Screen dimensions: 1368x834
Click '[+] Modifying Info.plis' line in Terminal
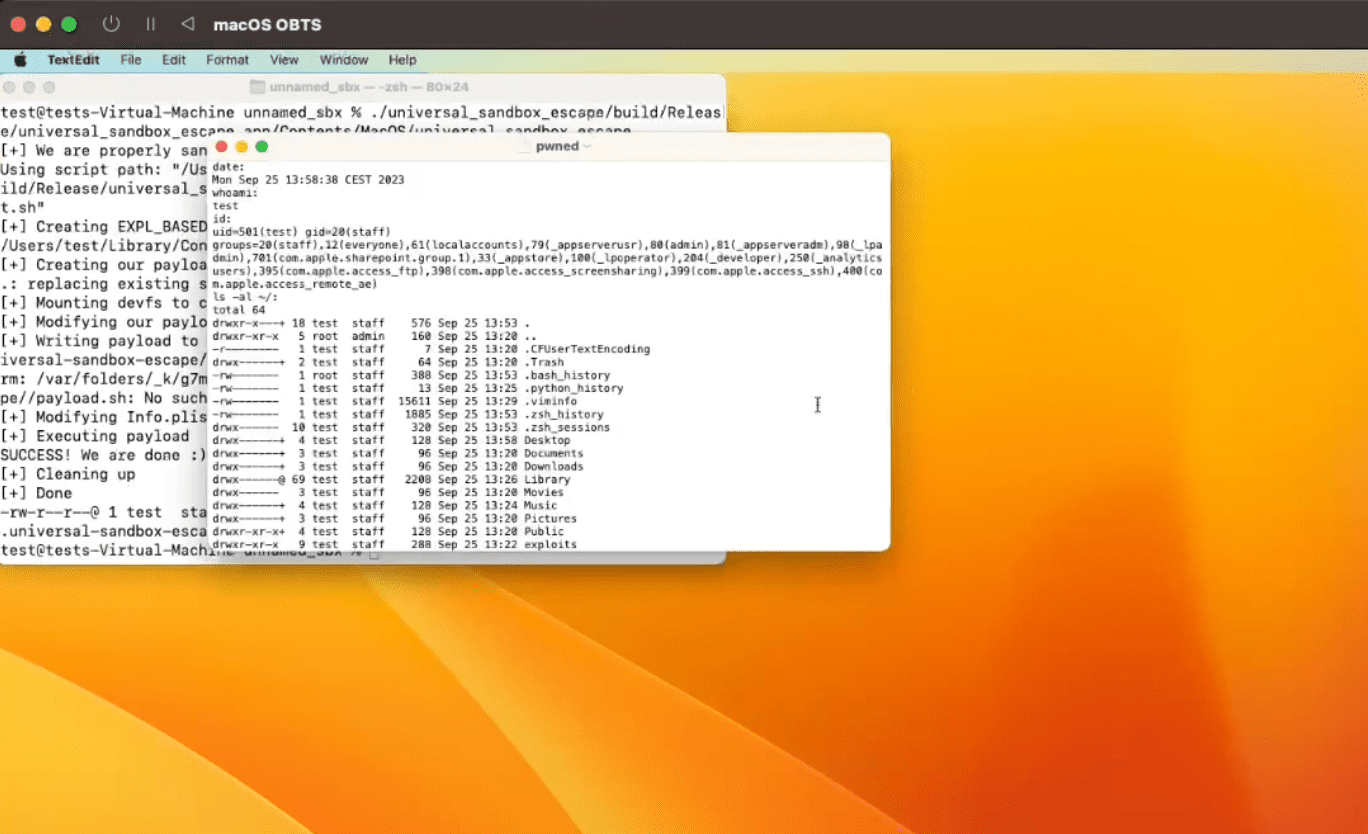(x=104, y=417)
